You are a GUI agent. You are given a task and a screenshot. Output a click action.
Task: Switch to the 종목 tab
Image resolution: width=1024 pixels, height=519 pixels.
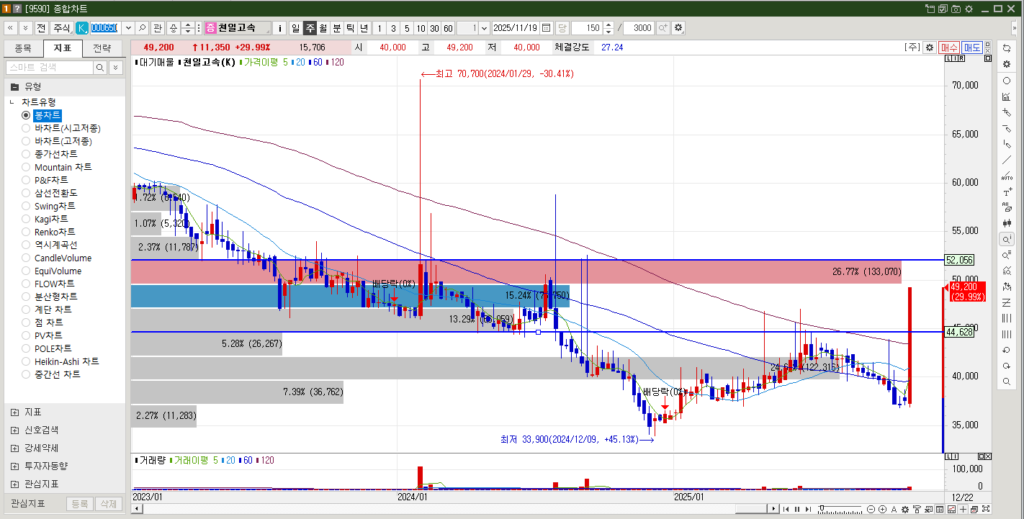coord(23,47)
